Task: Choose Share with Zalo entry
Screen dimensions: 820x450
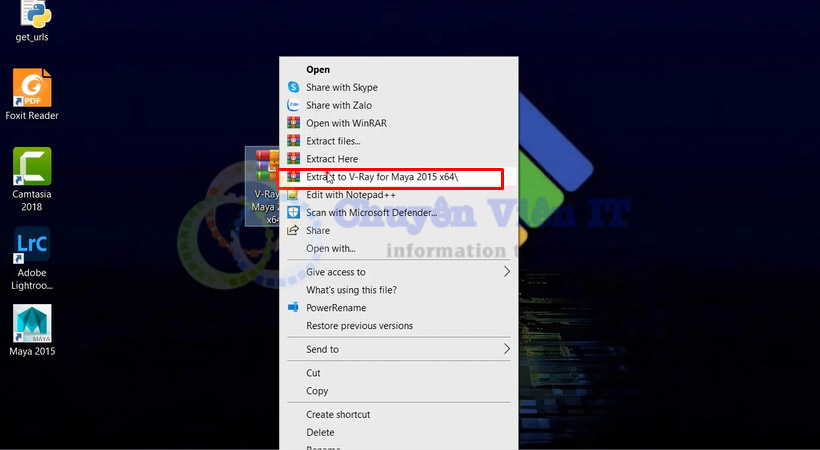Action: coord(339,105)
